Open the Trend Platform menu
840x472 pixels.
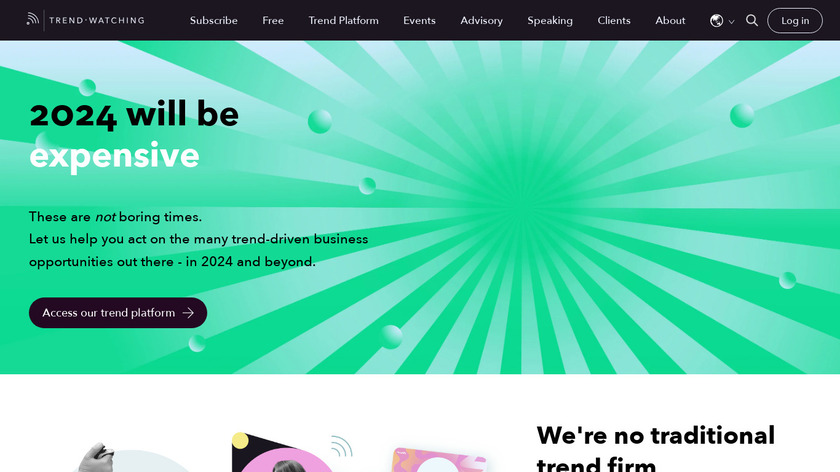click(x=343, y=20)
